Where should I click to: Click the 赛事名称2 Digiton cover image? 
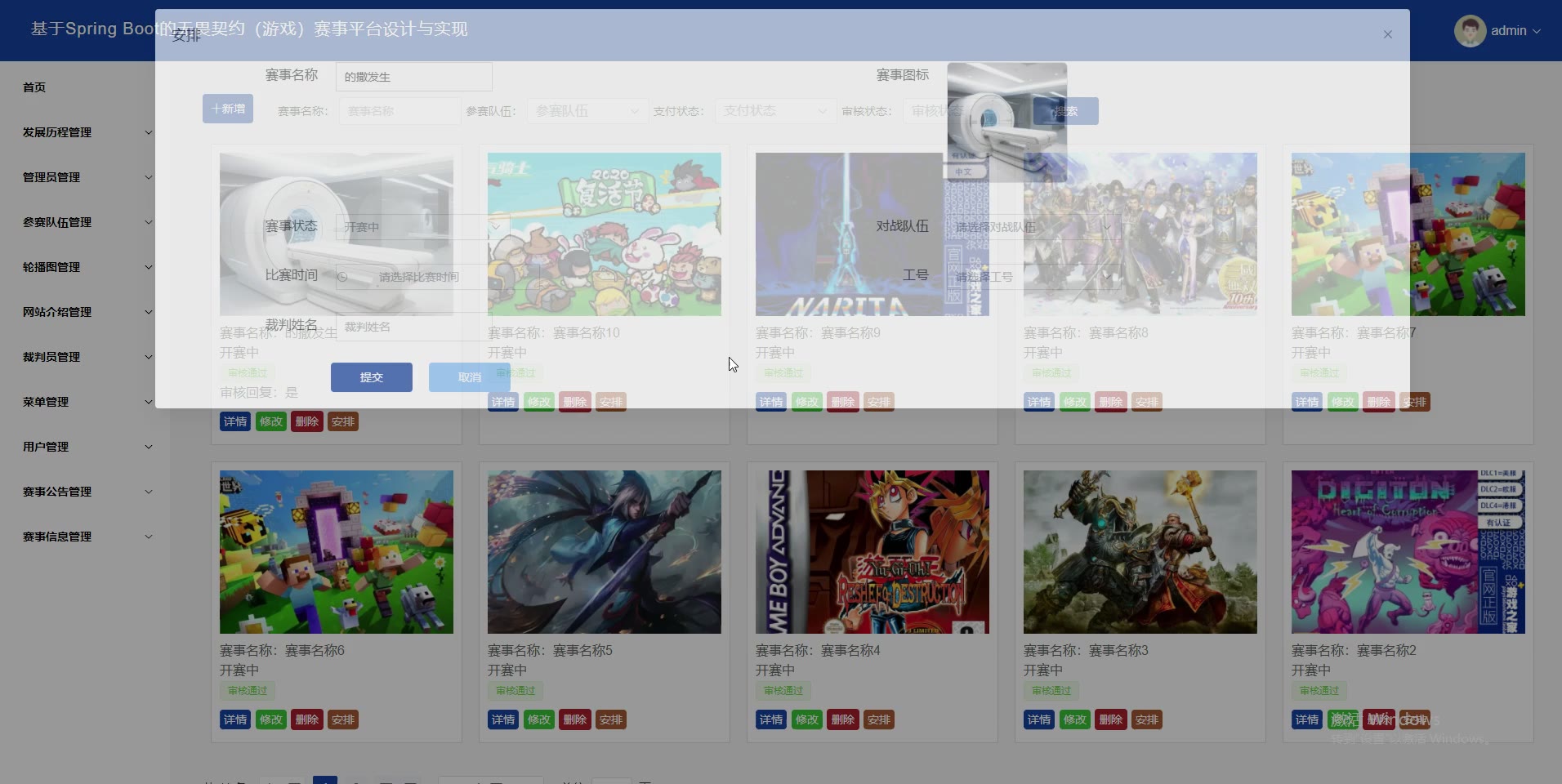click(1408, 552)
